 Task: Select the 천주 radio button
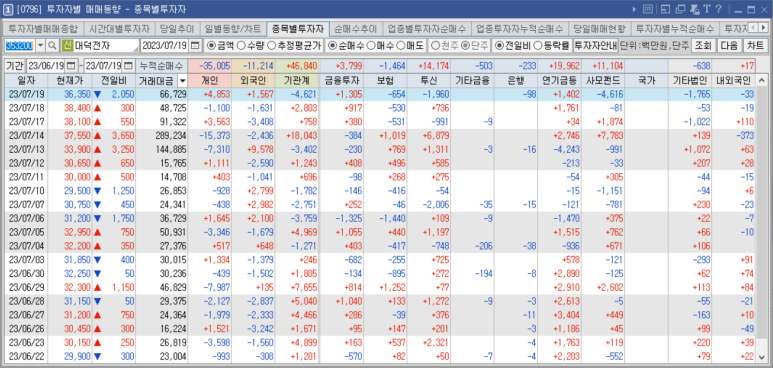pos(435,46)
